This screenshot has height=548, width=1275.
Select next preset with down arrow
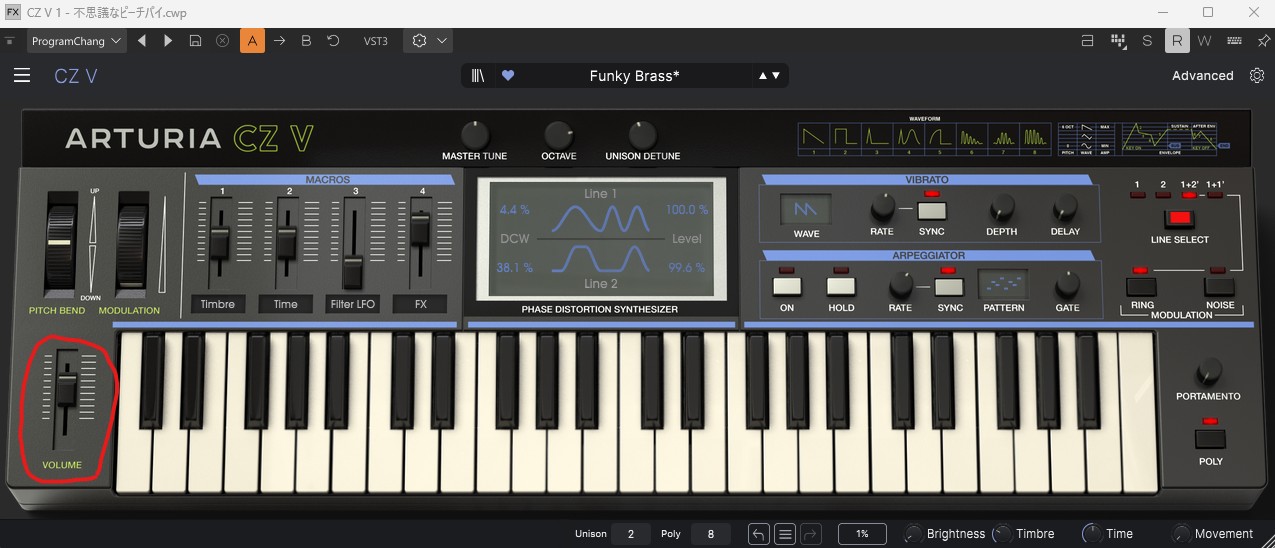point(776,76)
